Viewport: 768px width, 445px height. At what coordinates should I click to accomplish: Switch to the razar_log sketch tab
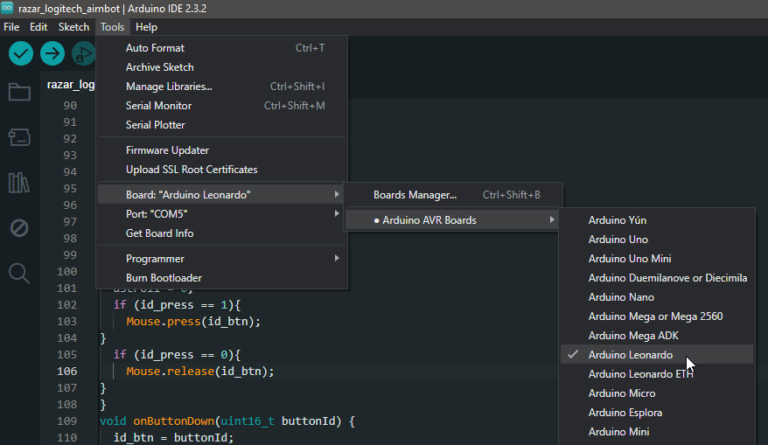point(71,85)
